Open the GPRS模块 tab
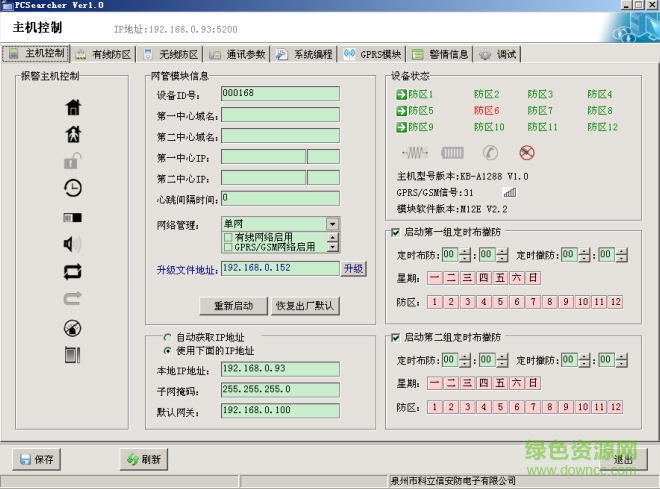660x489 pixels. (x=373, y=54)
